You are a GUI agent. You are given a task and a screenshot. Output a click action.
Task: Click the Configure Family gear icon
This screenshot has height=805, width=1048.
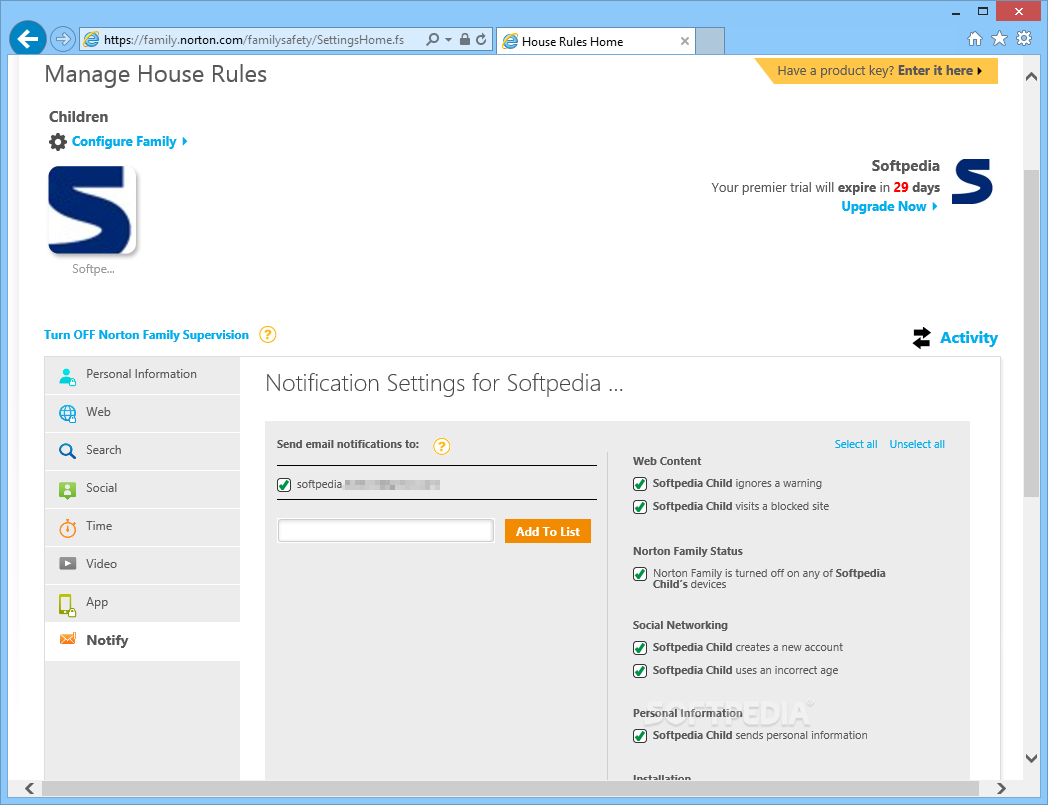pos(58,142)
